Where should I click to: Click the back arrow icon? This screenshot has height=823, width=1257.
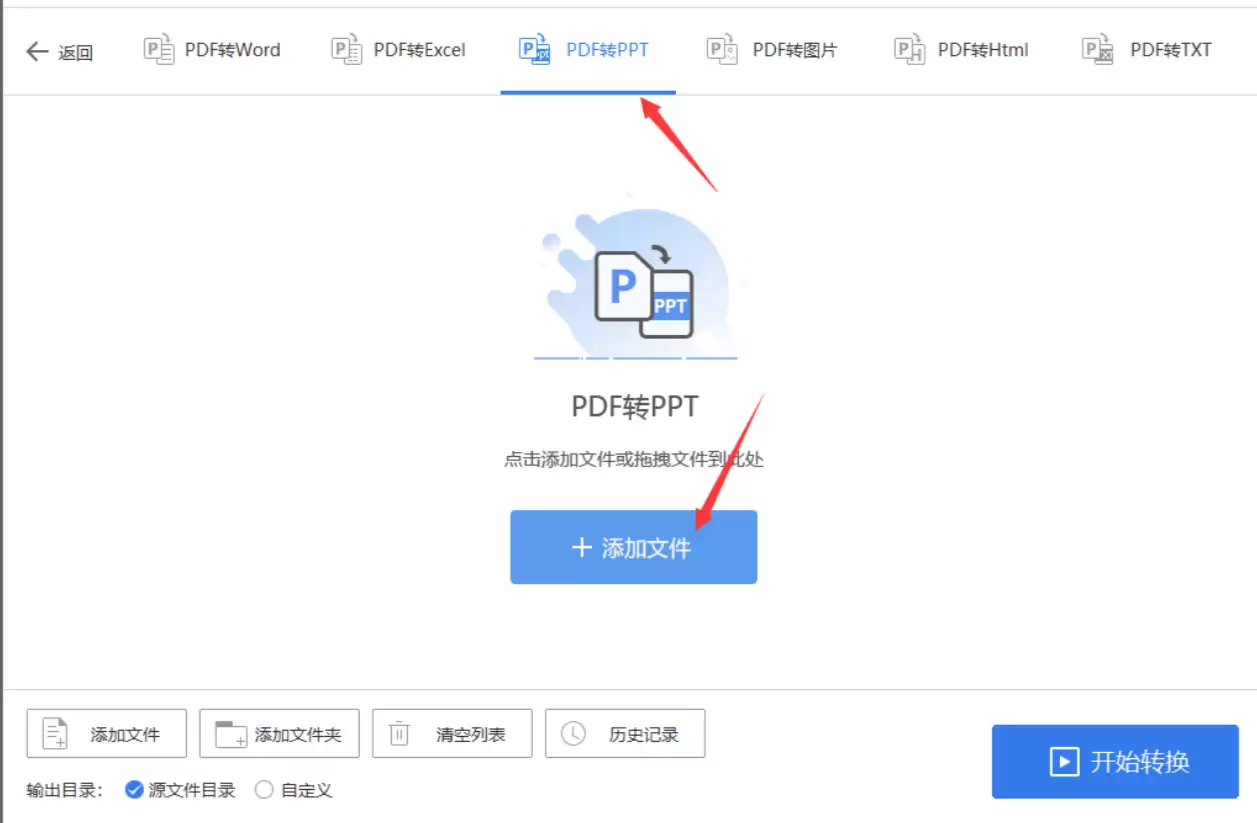pyautogui.click(x=37, y=52)
